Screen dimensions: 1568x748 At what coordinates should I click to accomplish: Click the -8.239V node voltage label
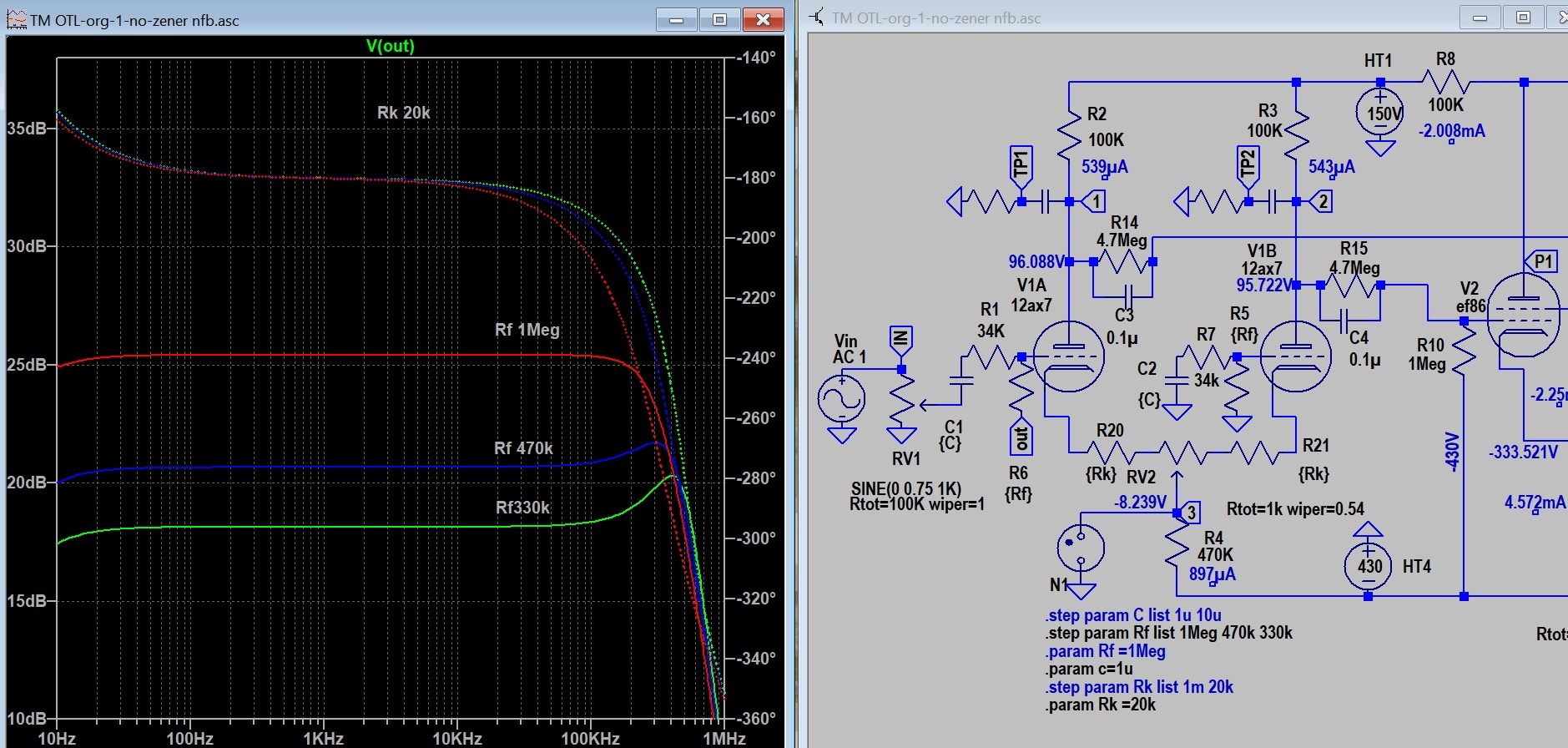1140,502
